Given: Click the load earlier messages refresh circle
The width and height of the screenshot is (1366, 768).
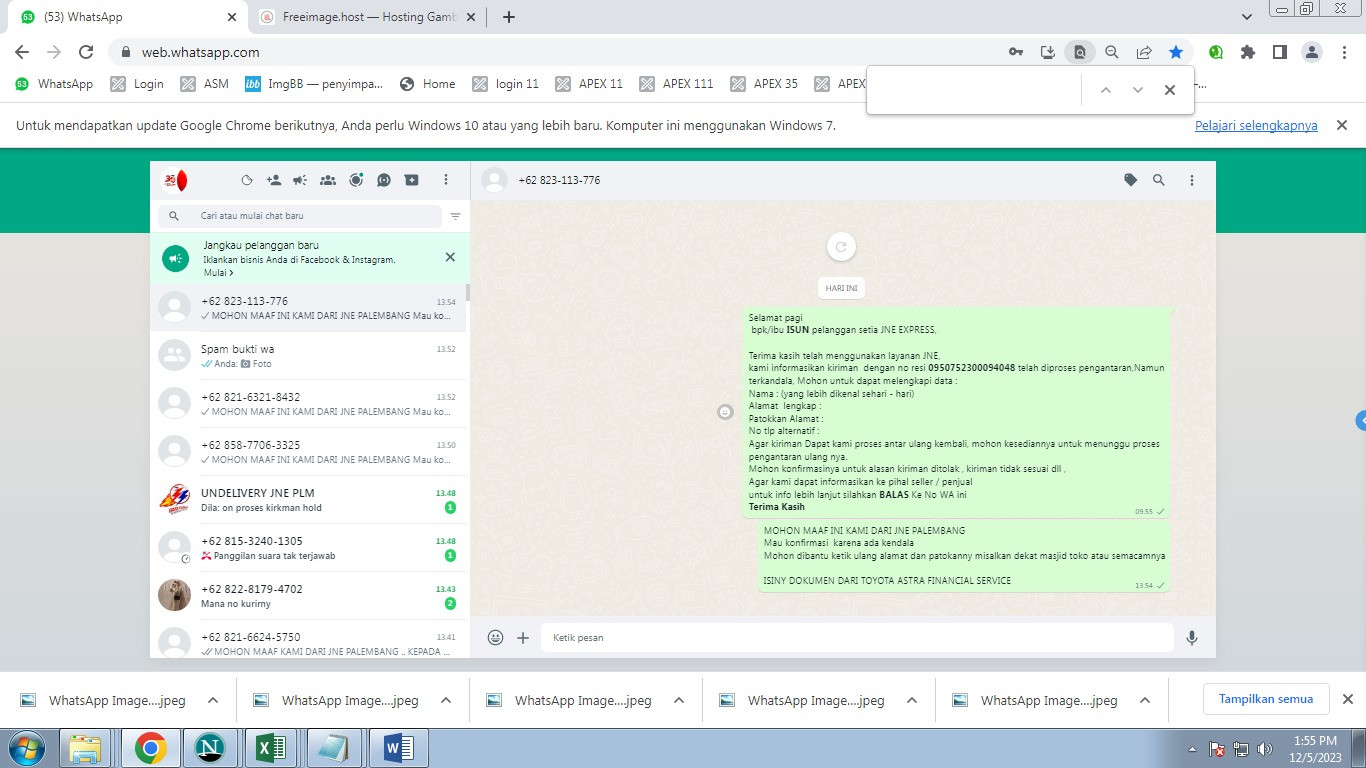Looking at the screenshot, I should (x=841, y=247).
